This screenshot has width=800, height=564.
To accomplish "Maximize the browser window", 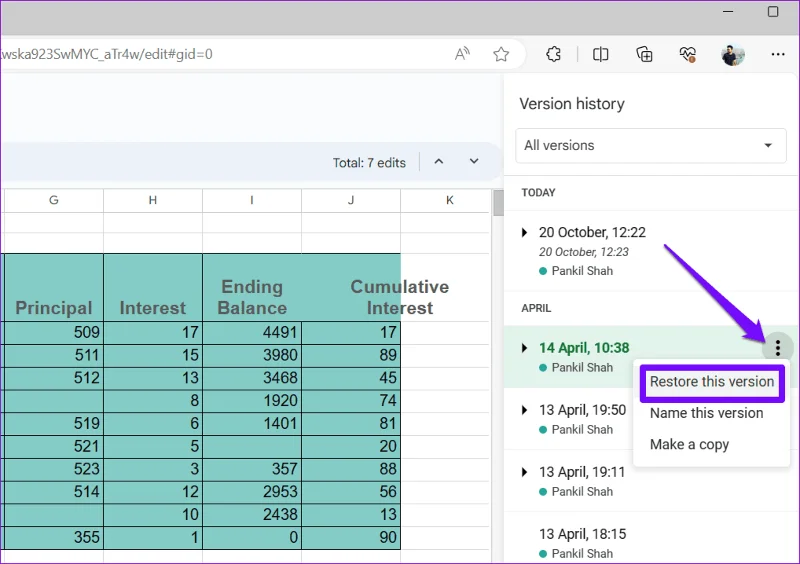I will coord(773,11).
